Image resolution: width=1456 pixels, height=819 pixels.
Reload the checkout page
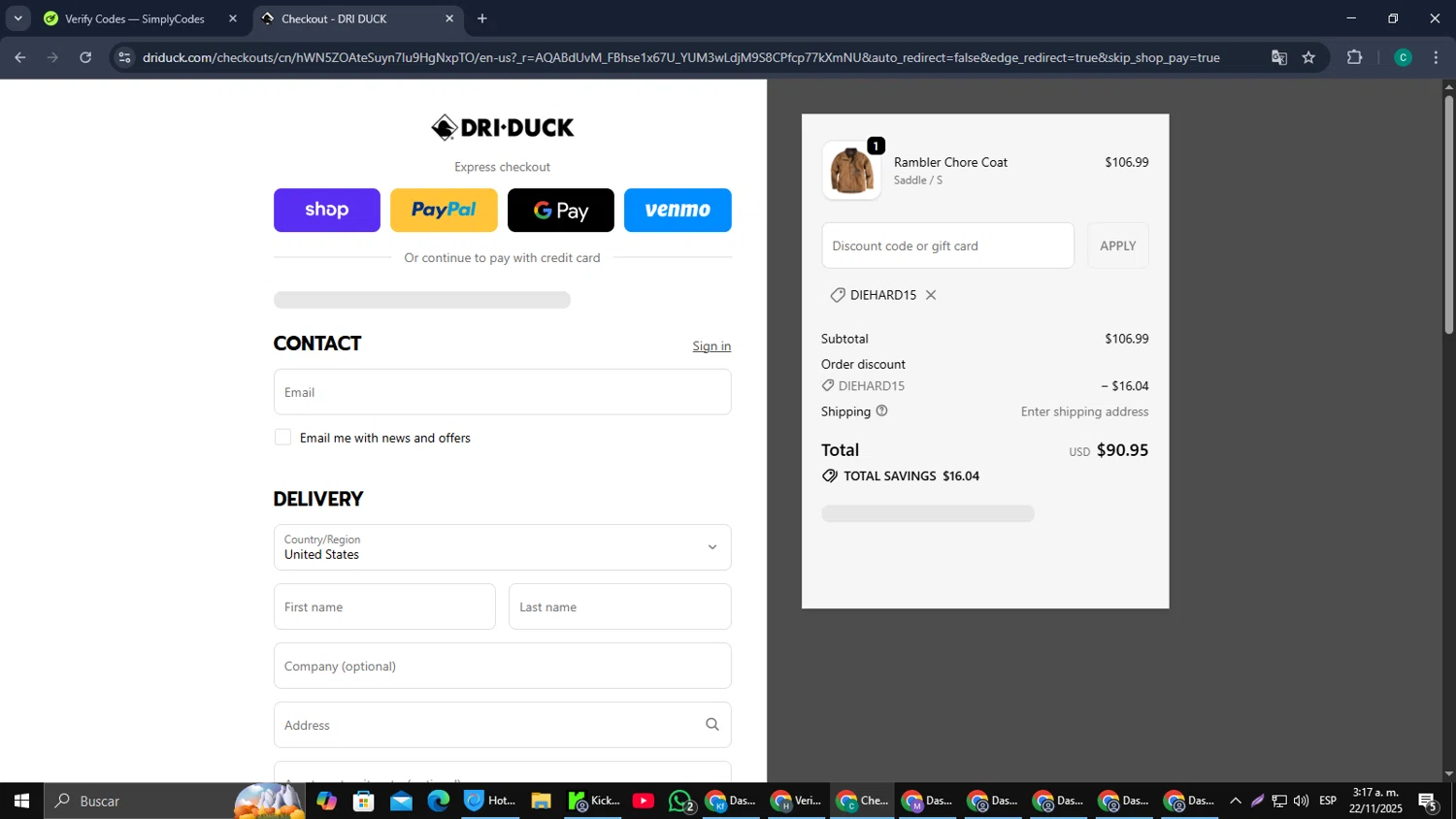(85, 57)
